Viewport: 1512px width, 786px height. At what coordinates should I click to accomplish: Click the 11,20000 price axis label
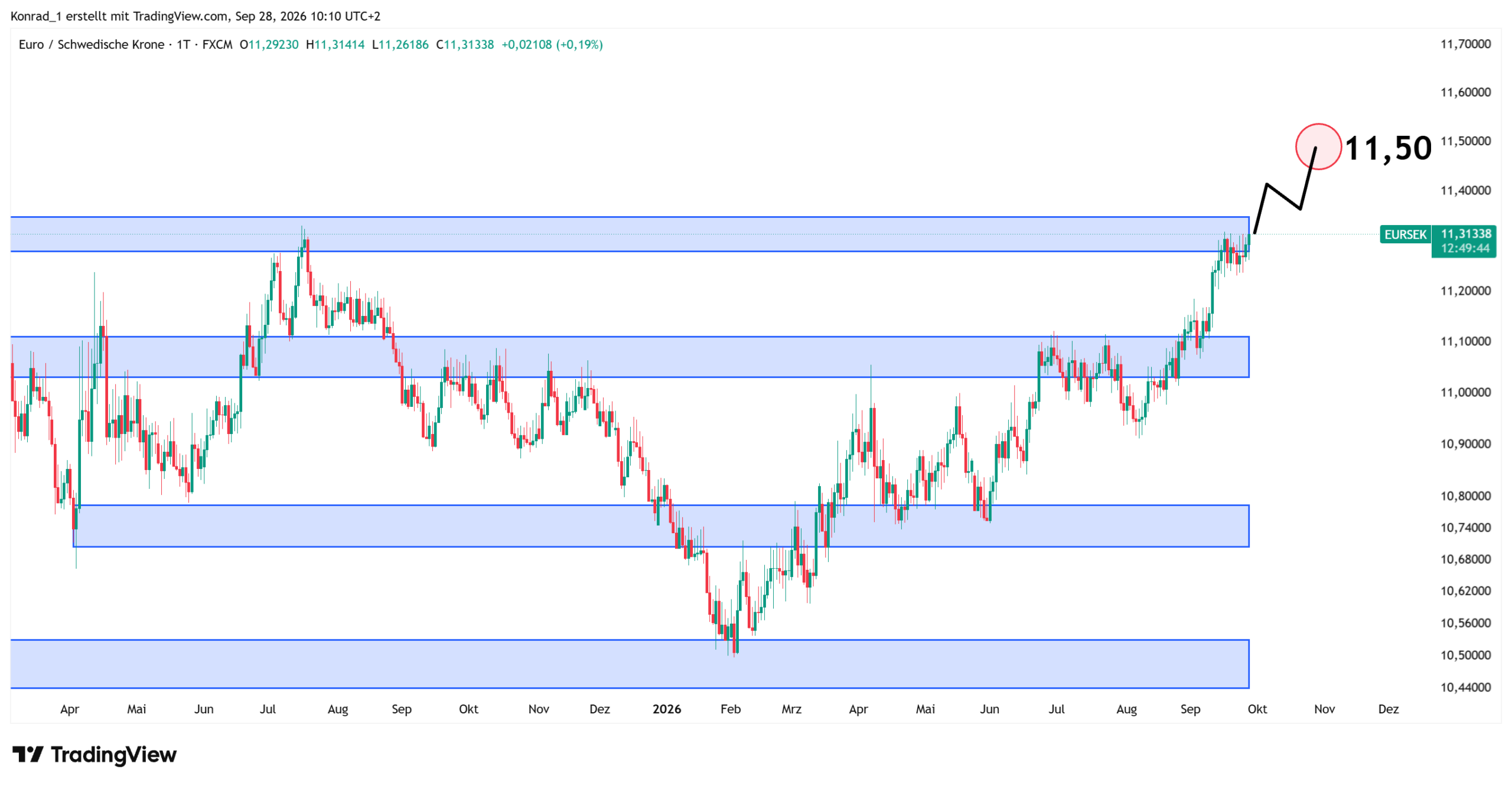(x=1465, y=291)
